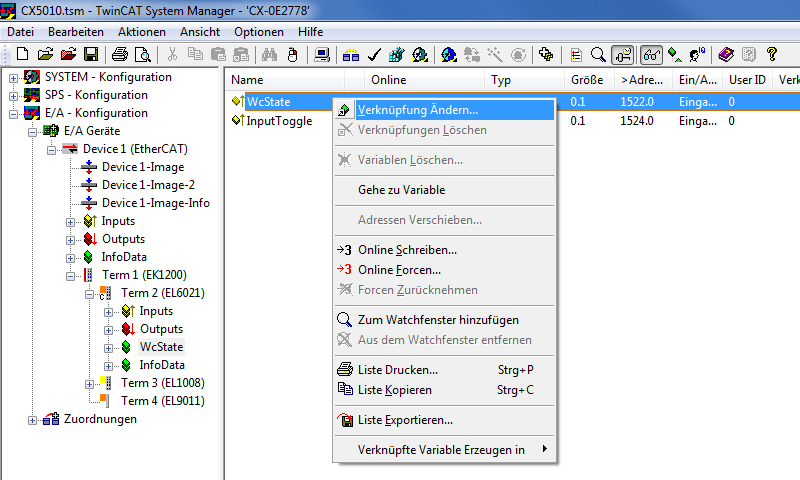Open Print Preview toolbar icon
Screen dimensions: 800x480
click(142, 54)
